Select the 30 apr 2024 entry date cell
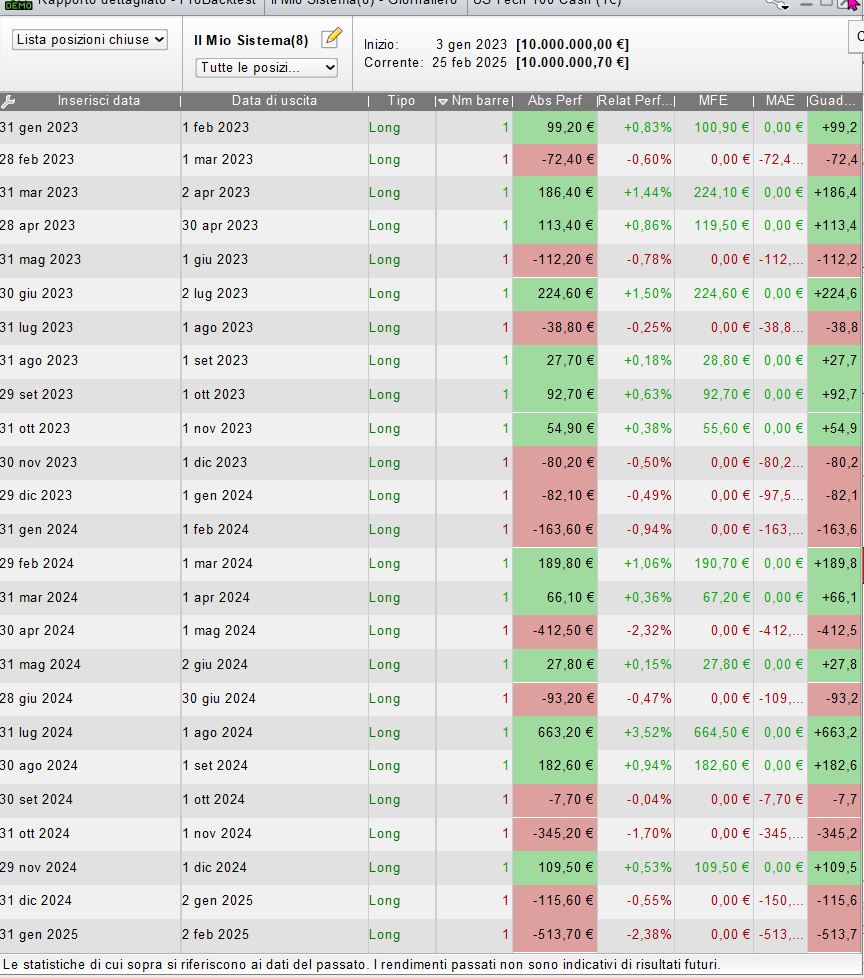 tap(39, 630)
